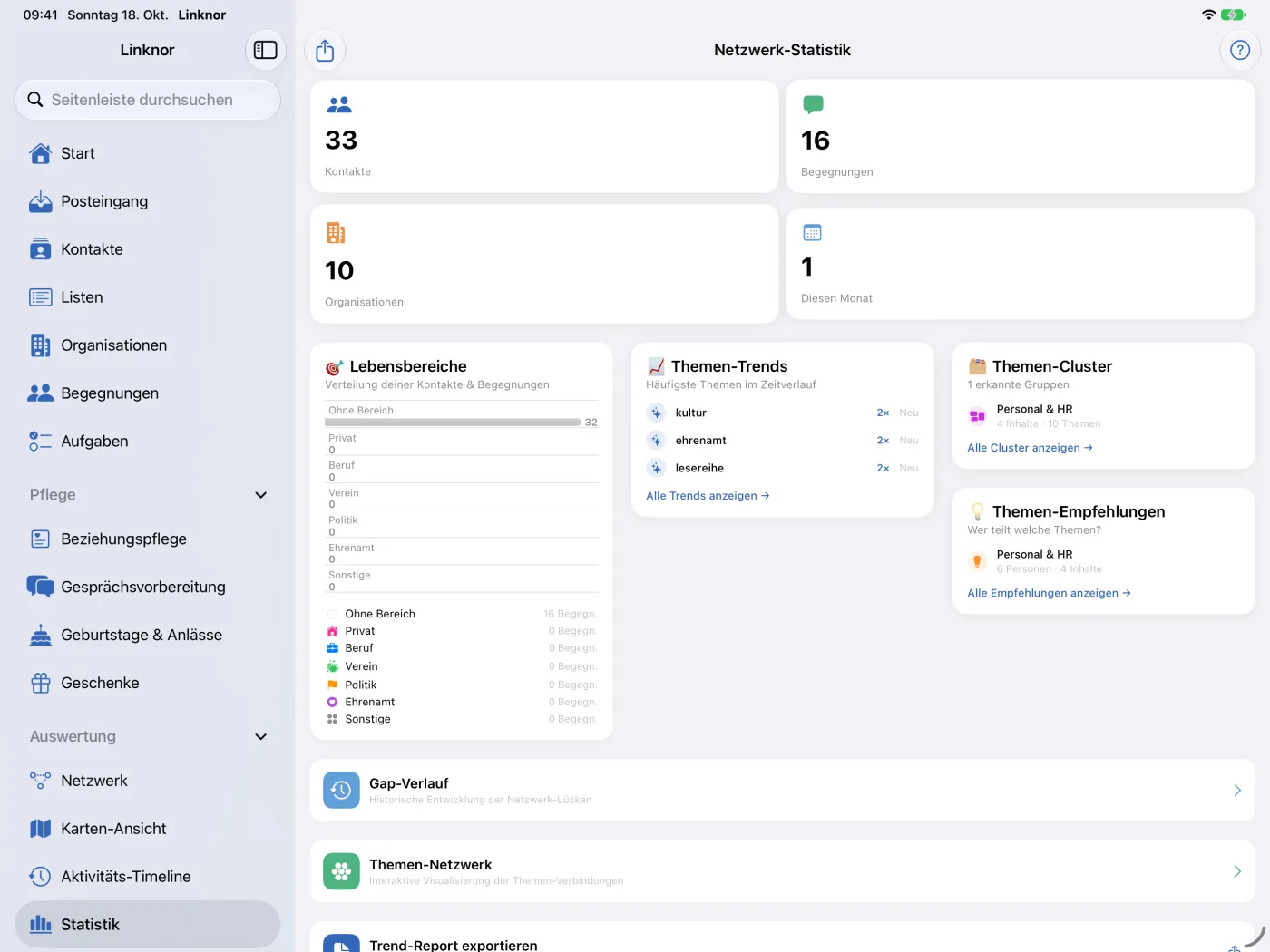This screenshot has width=1270, height=952.
Task: Open Kontakte in the sidebar
Action: click(x=148, y=249)
